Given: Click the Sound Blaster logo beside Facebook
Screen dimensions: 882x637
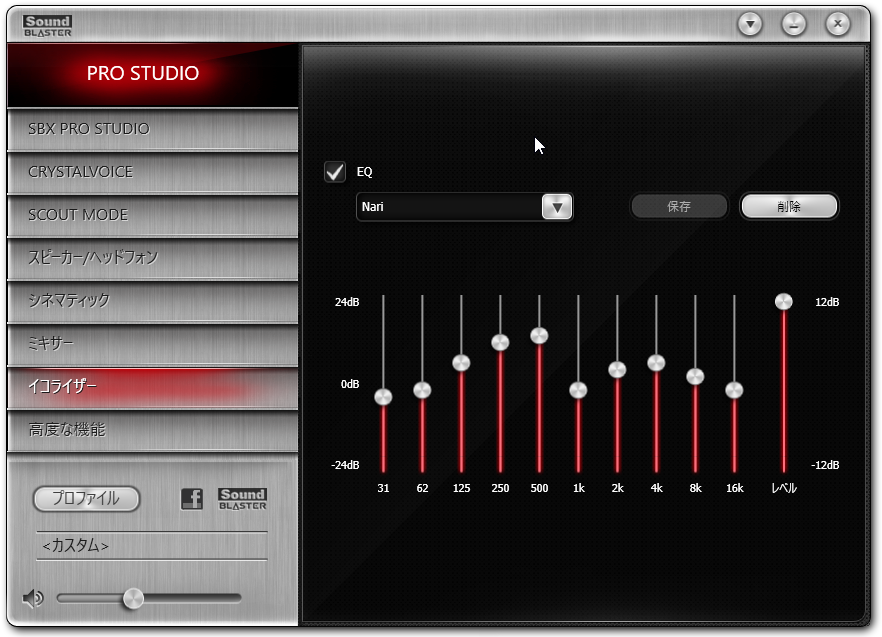Looking at the screenshot, I should (x=242, y=499).
